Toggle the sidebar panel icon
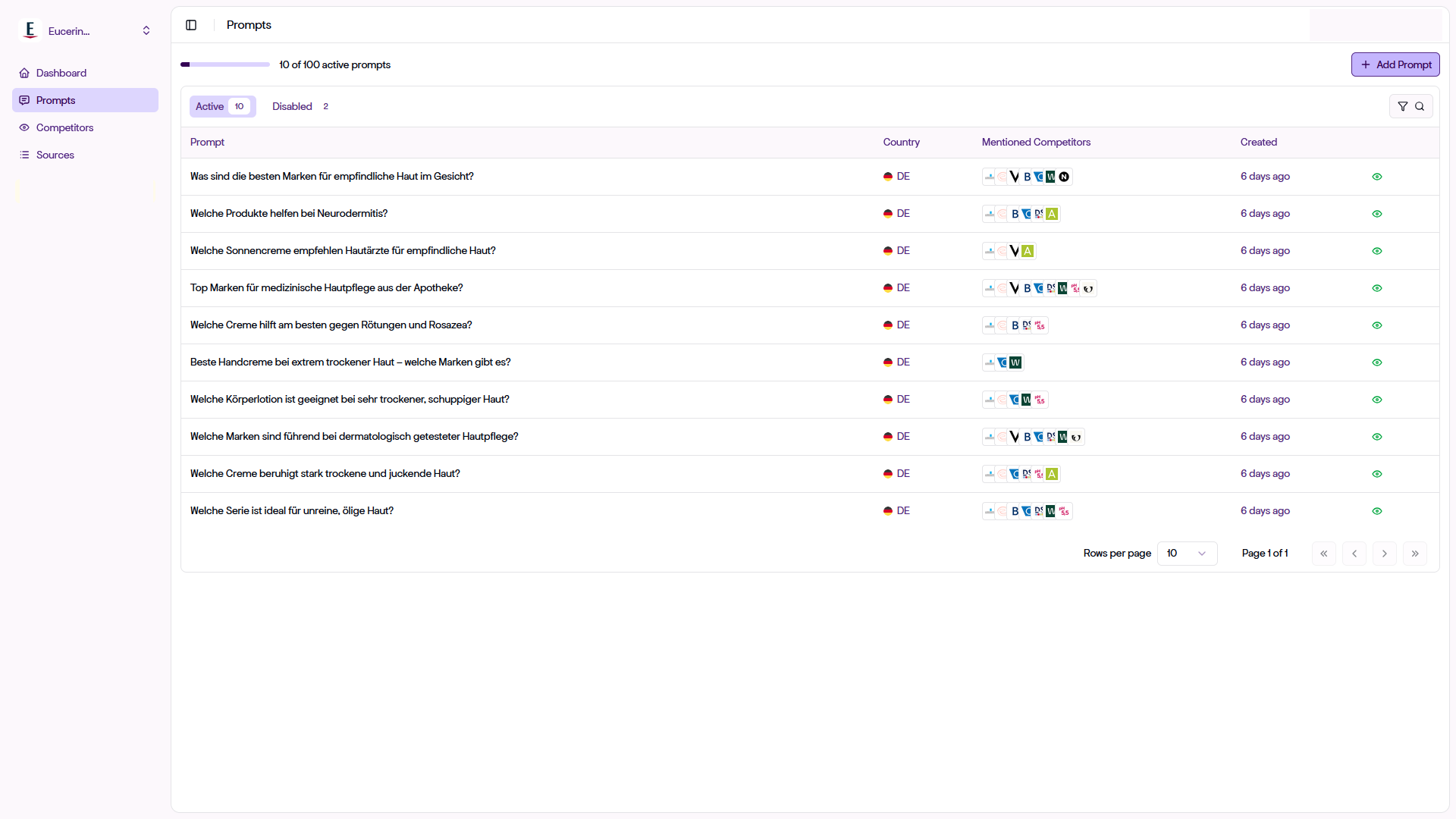The width and height of the screenshot is (1456, 819). [x=191, y=25]
